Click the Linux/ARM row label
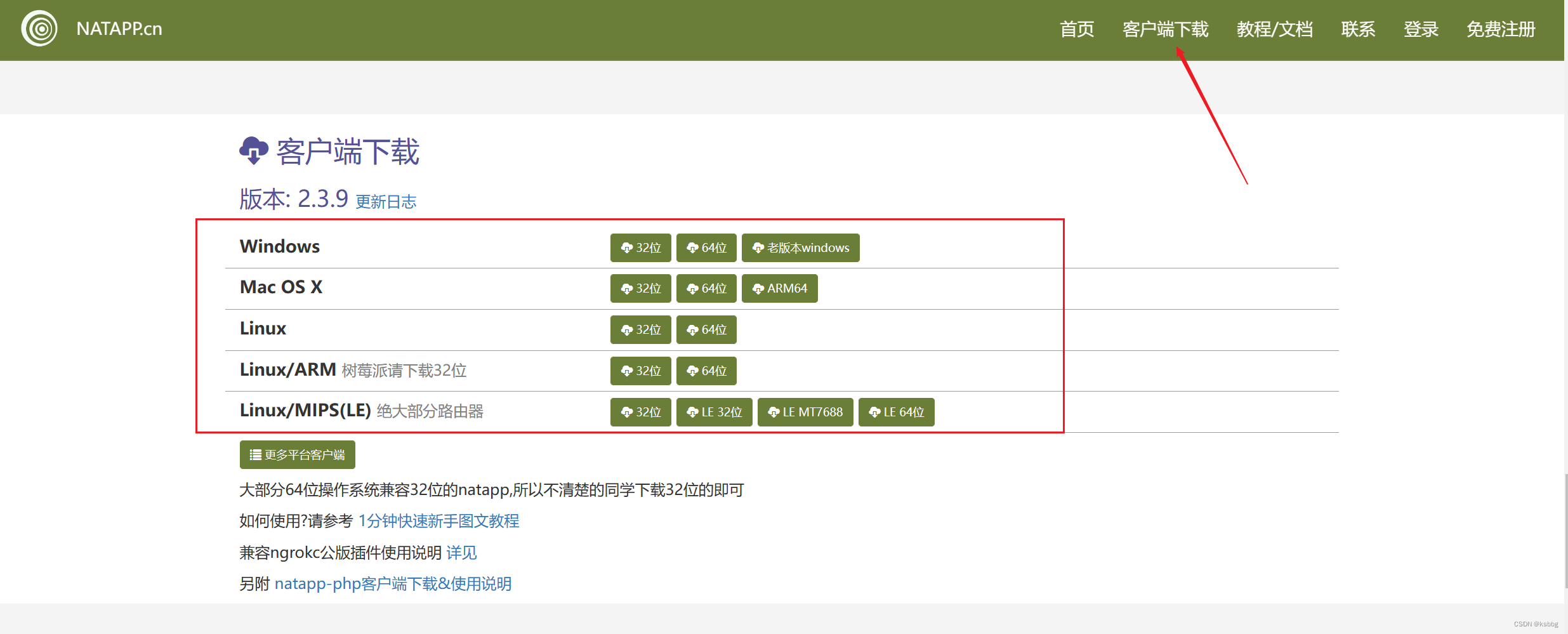This screenshot has height=634, width=1568. point(288,369)
